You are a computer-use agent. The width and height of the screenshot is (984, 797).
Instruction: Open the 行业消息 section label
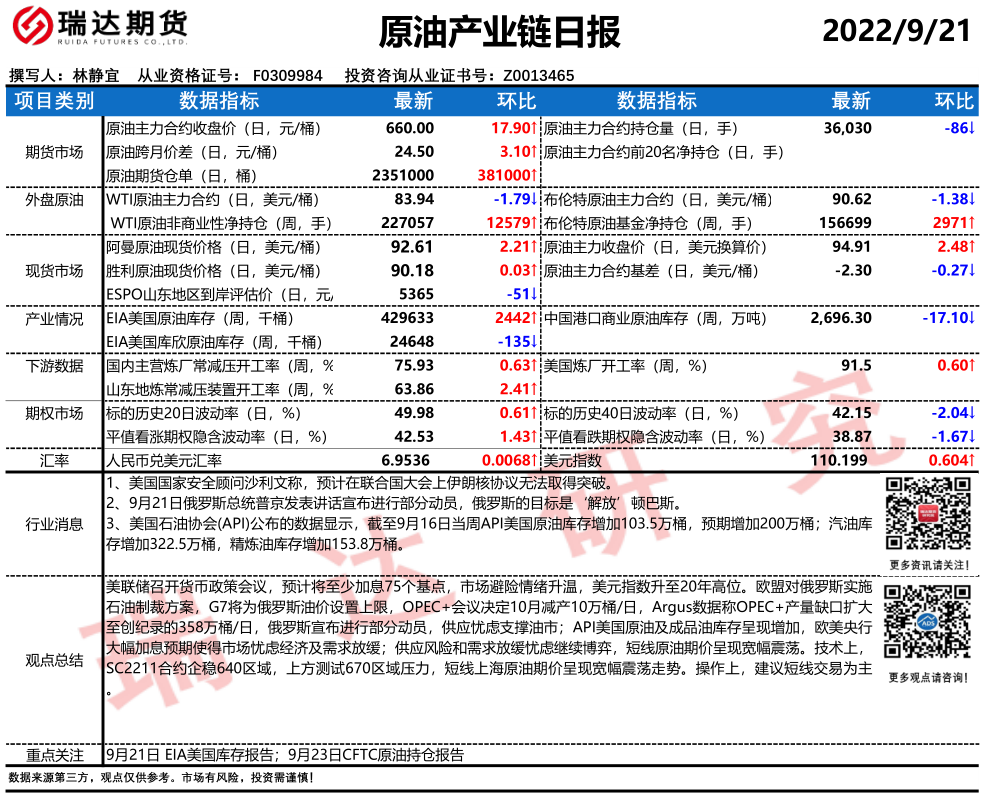coord(54,523)
